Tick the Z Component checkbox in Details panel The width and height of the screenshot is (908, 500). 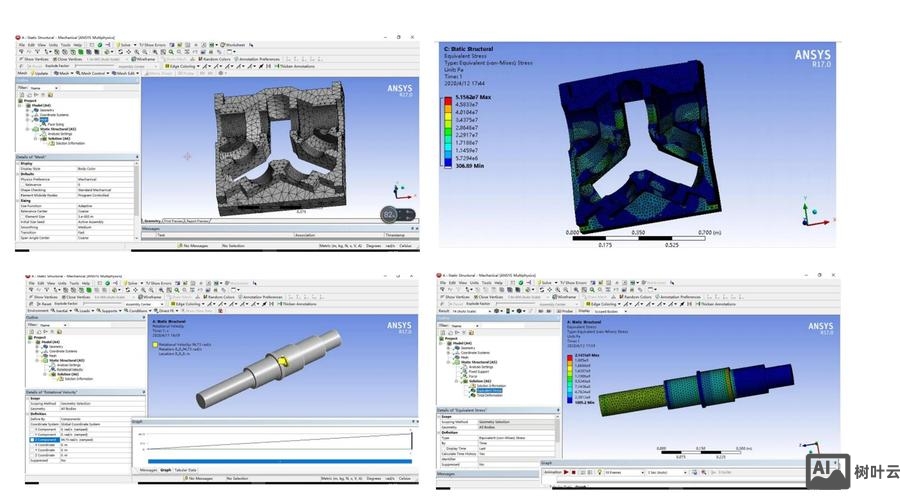(32, 440)
